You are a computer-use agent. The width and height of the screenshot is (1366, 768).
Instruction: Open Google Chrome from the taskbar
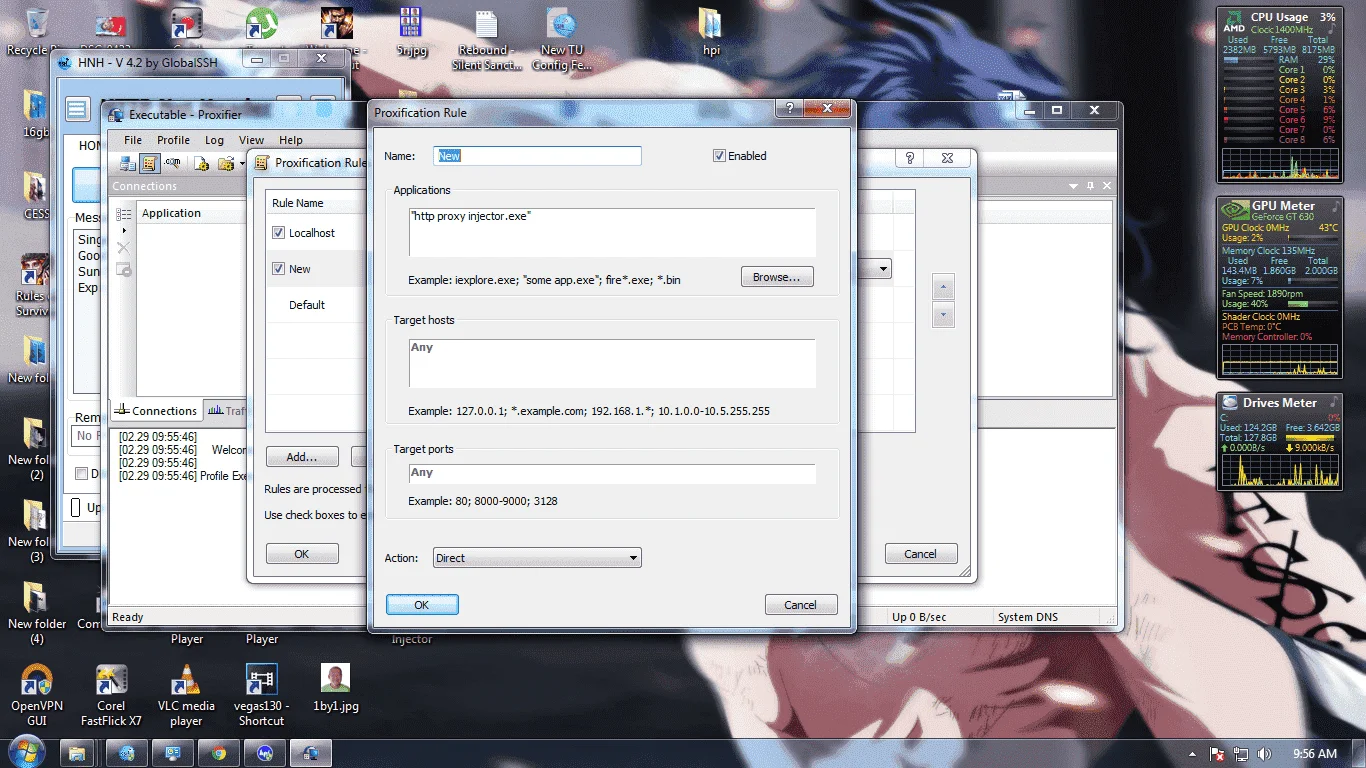coord(218,753)
